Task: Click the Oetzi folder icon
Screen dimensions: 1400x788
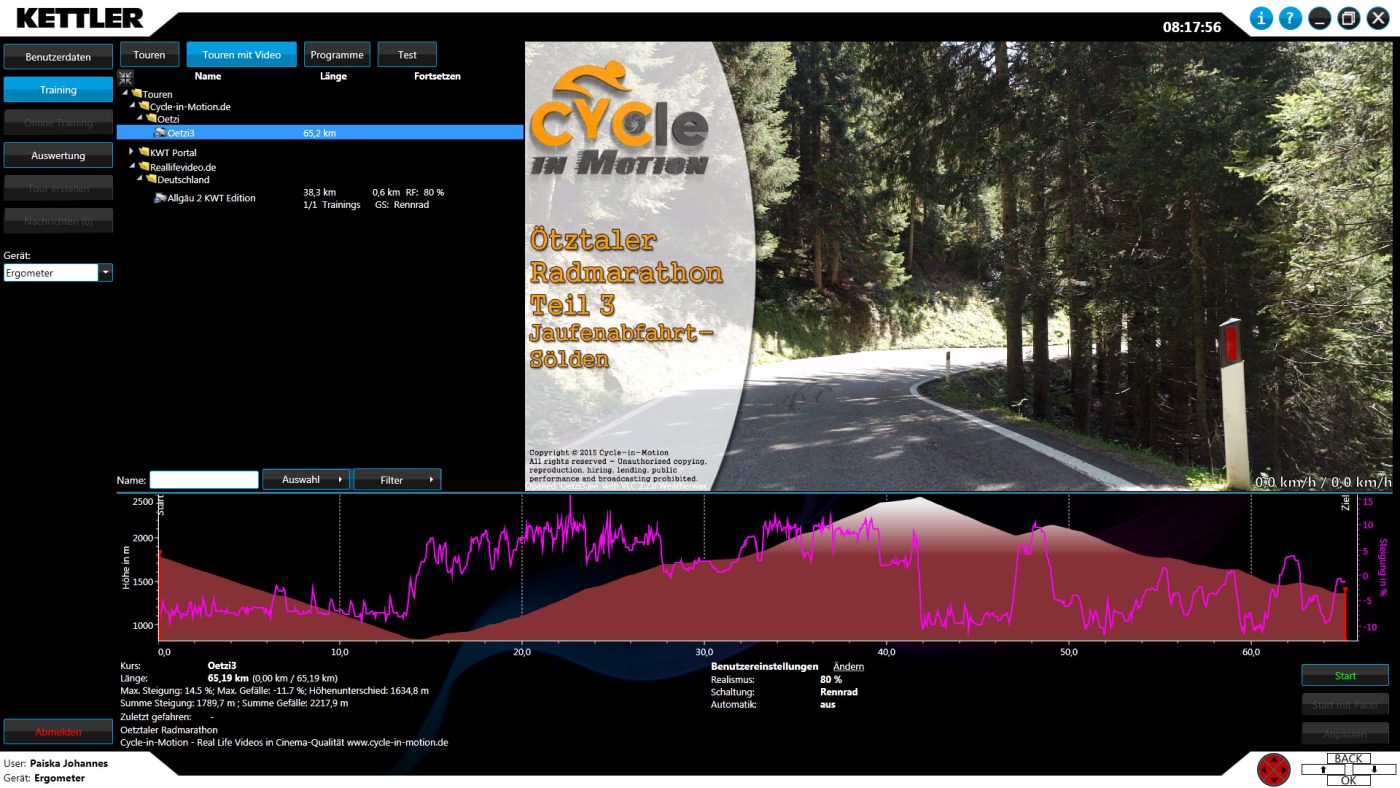Action: [151, 118]
